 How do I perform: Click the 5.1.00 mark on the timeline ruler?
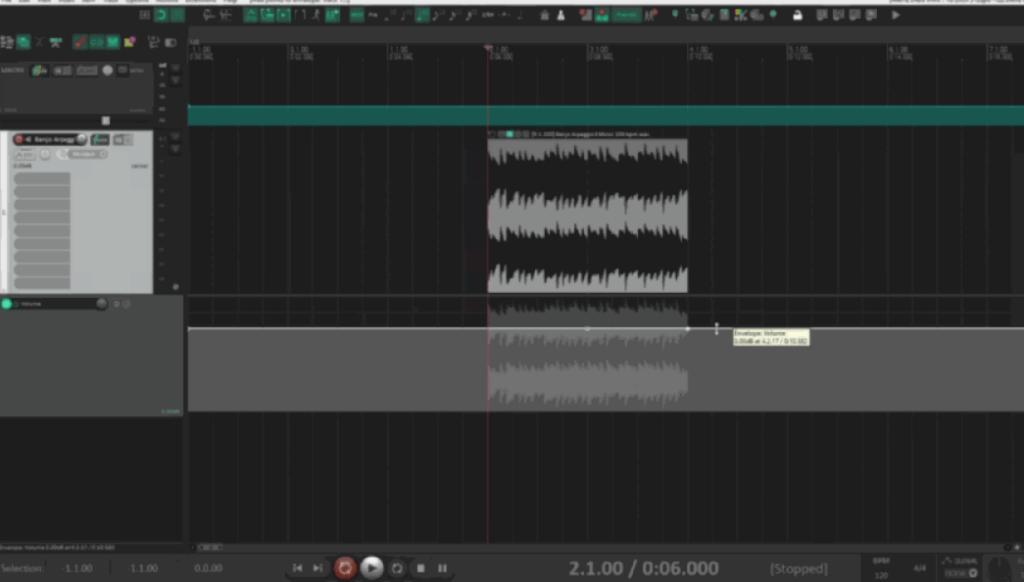click(x=799, y=50)
